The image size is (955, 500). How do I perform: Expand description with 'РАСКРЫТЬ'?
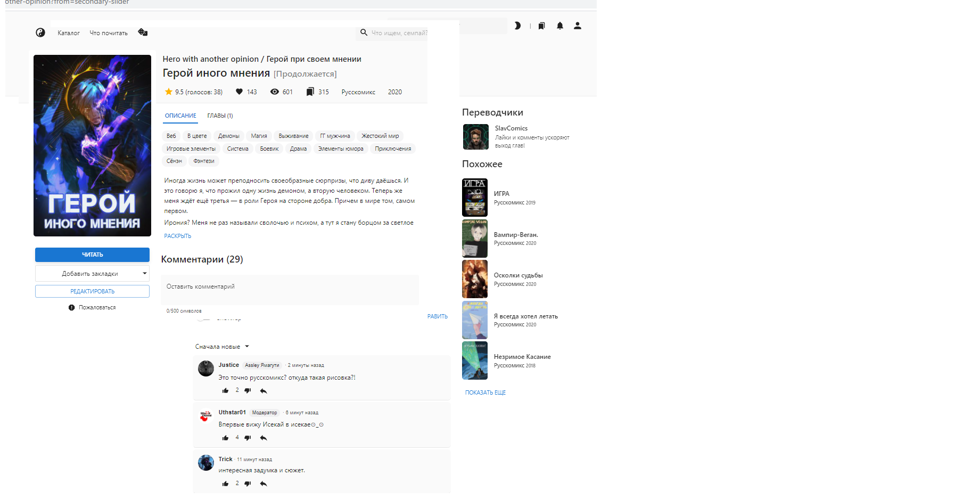tap(177, 236)
